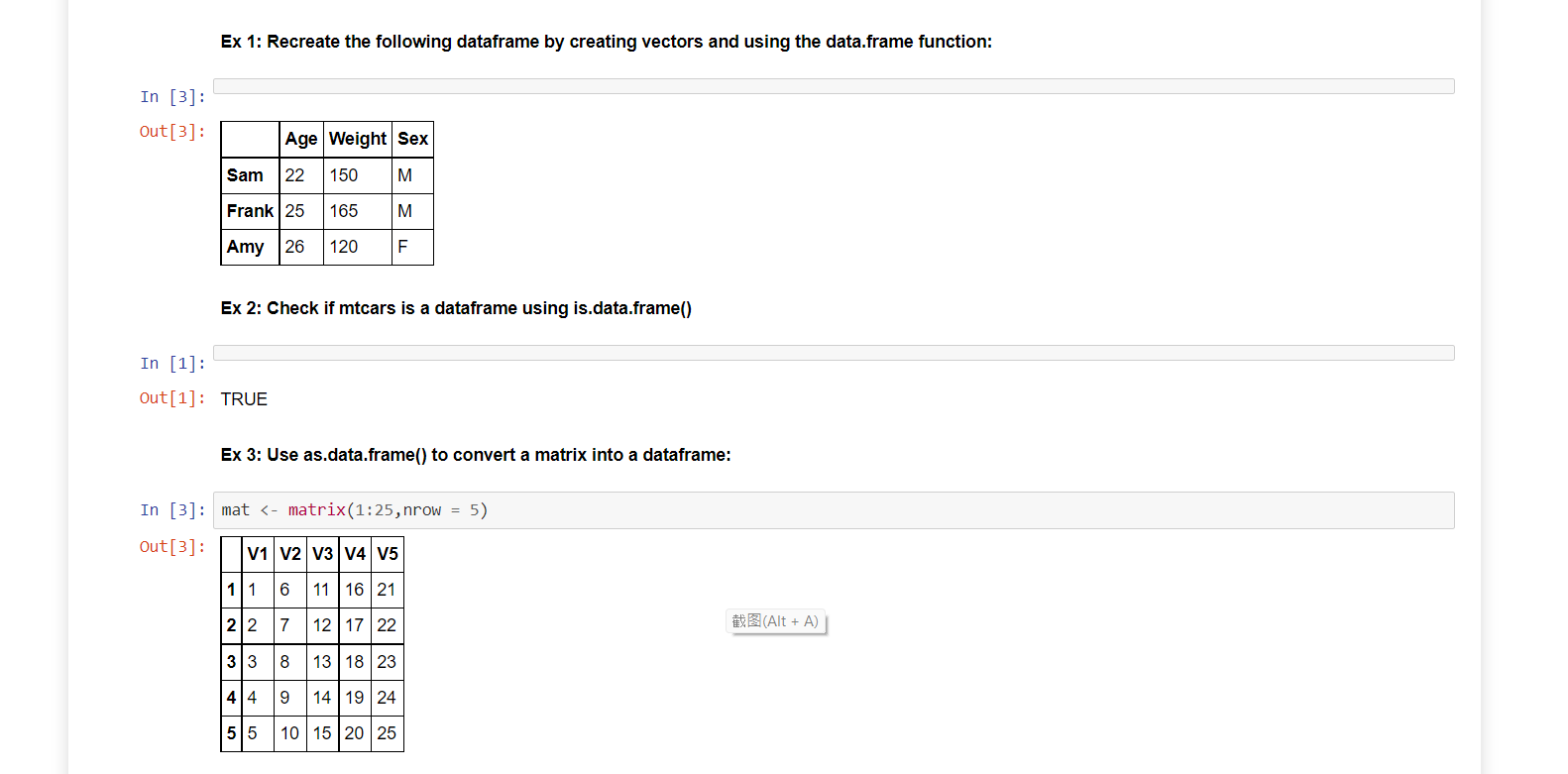1568x774 pixels.
Task: Select the Amy row label
Action: (x=244, y=247)
